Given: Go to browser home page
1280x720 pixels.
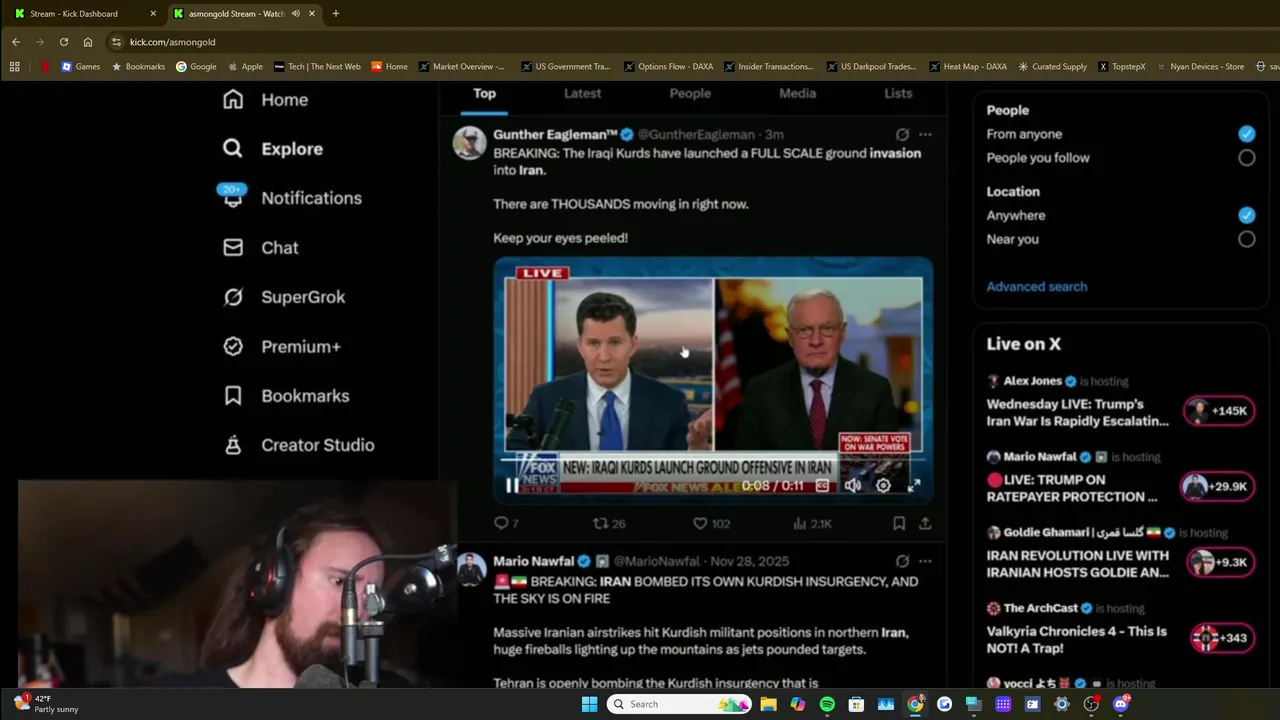Looking at the screenshot, I should click(88, 42).
